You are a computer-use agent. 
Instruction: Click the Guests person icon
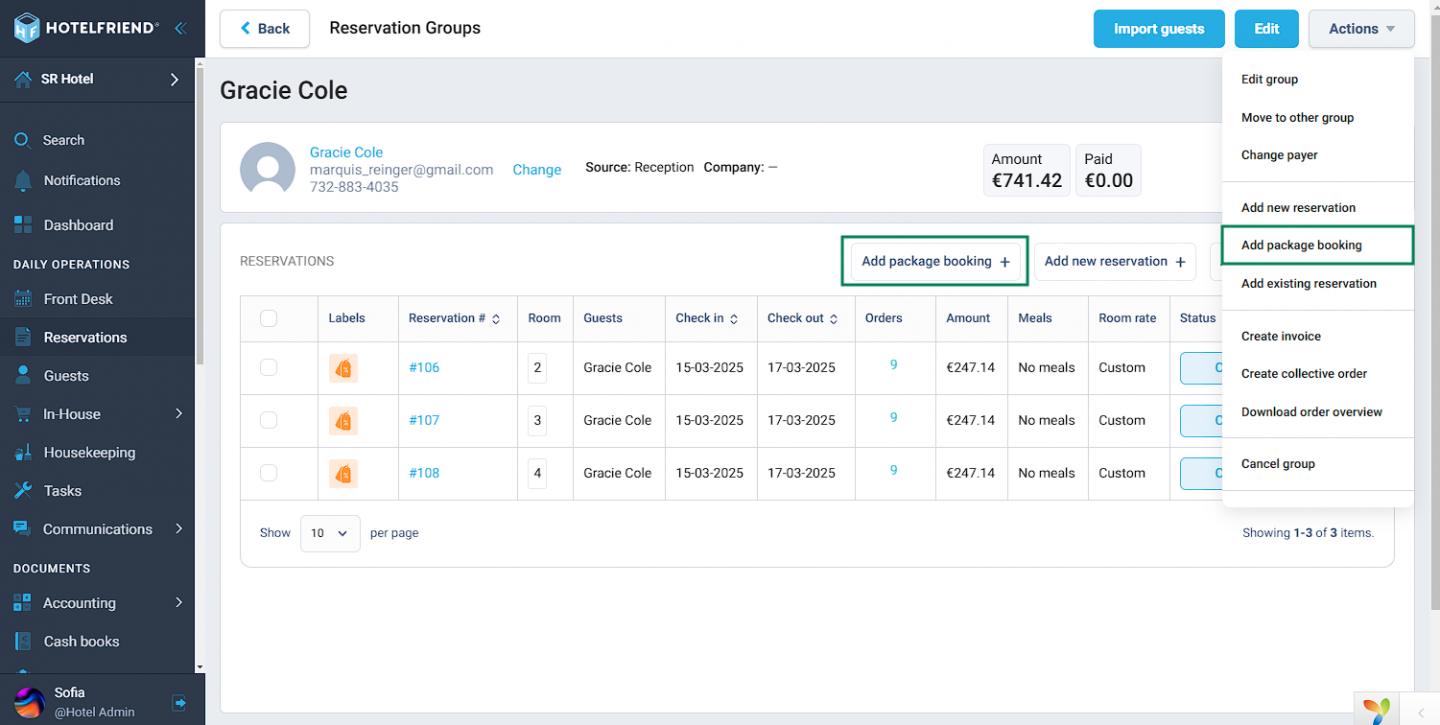tap(23, 376)
